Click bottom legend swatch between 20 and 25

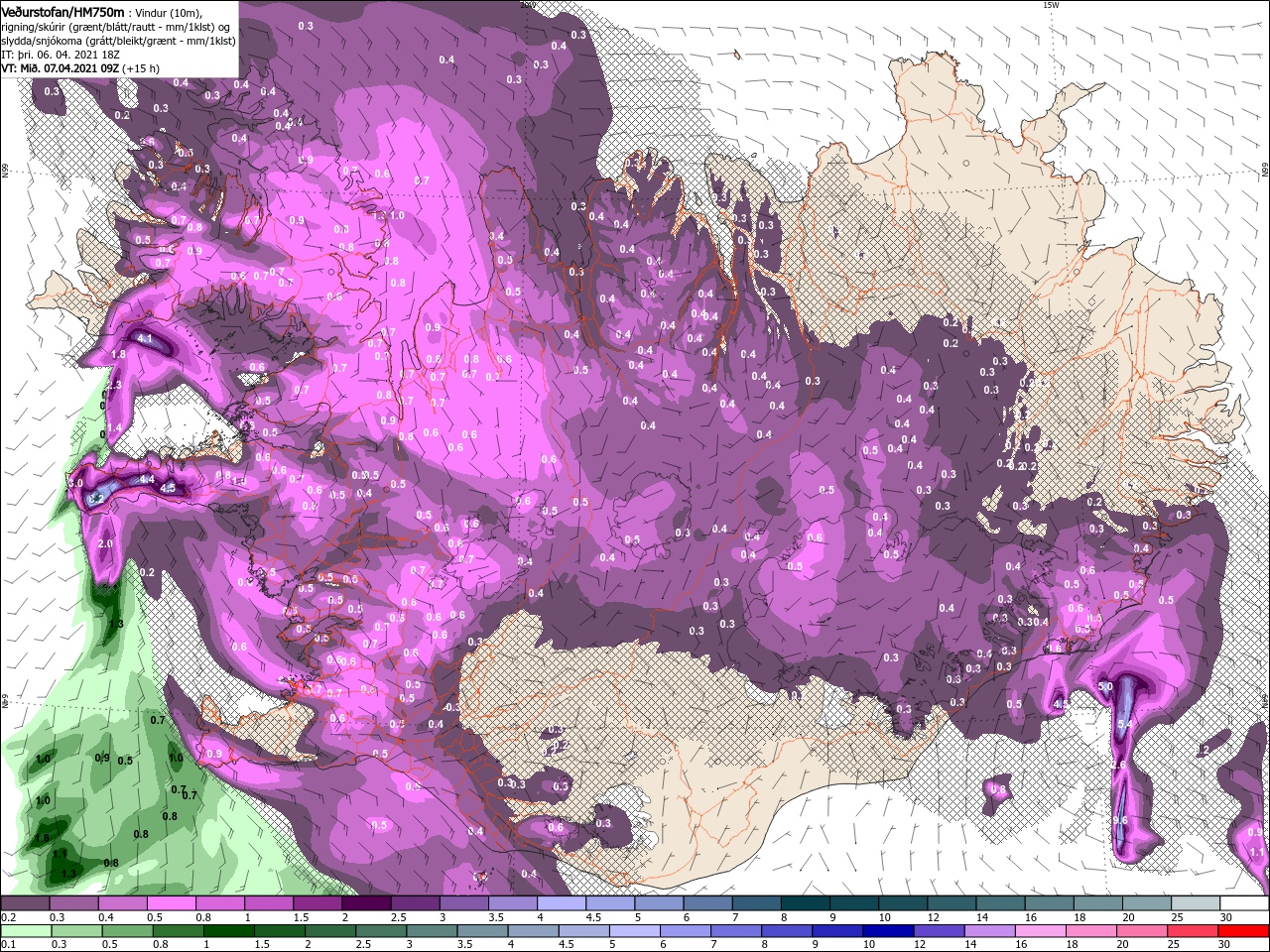tap(1143, 930)
